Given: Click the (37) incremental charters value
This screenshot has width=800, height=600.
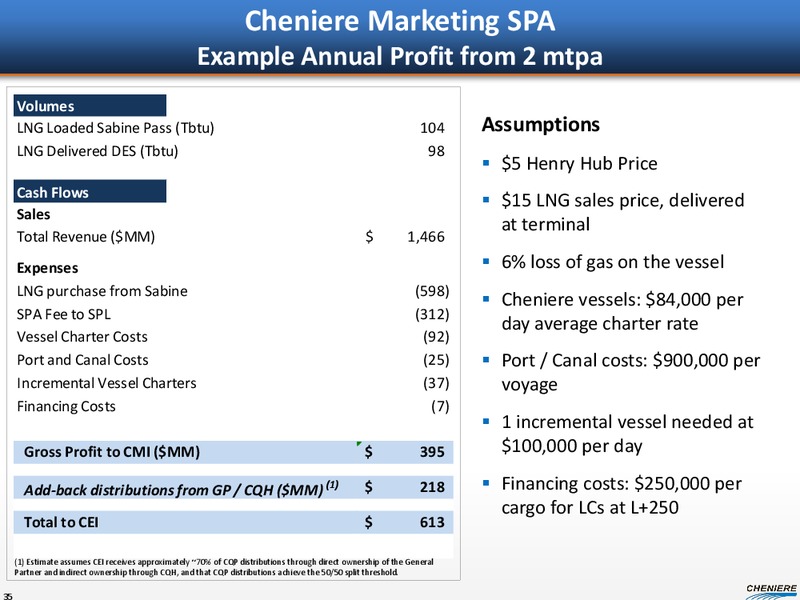Looking at the screenshot, I should pyautogui.click(x=436, y=383).
